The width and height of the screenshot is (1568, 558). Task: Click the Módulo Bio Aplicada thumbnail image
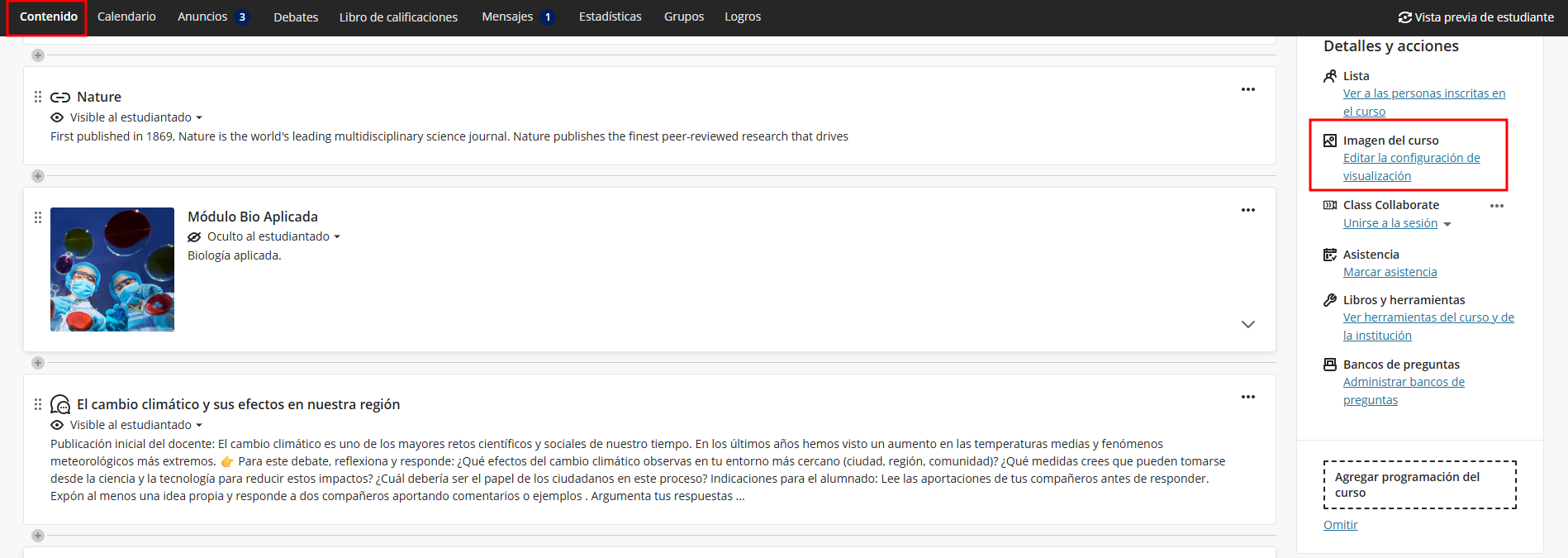click(112, 269)
